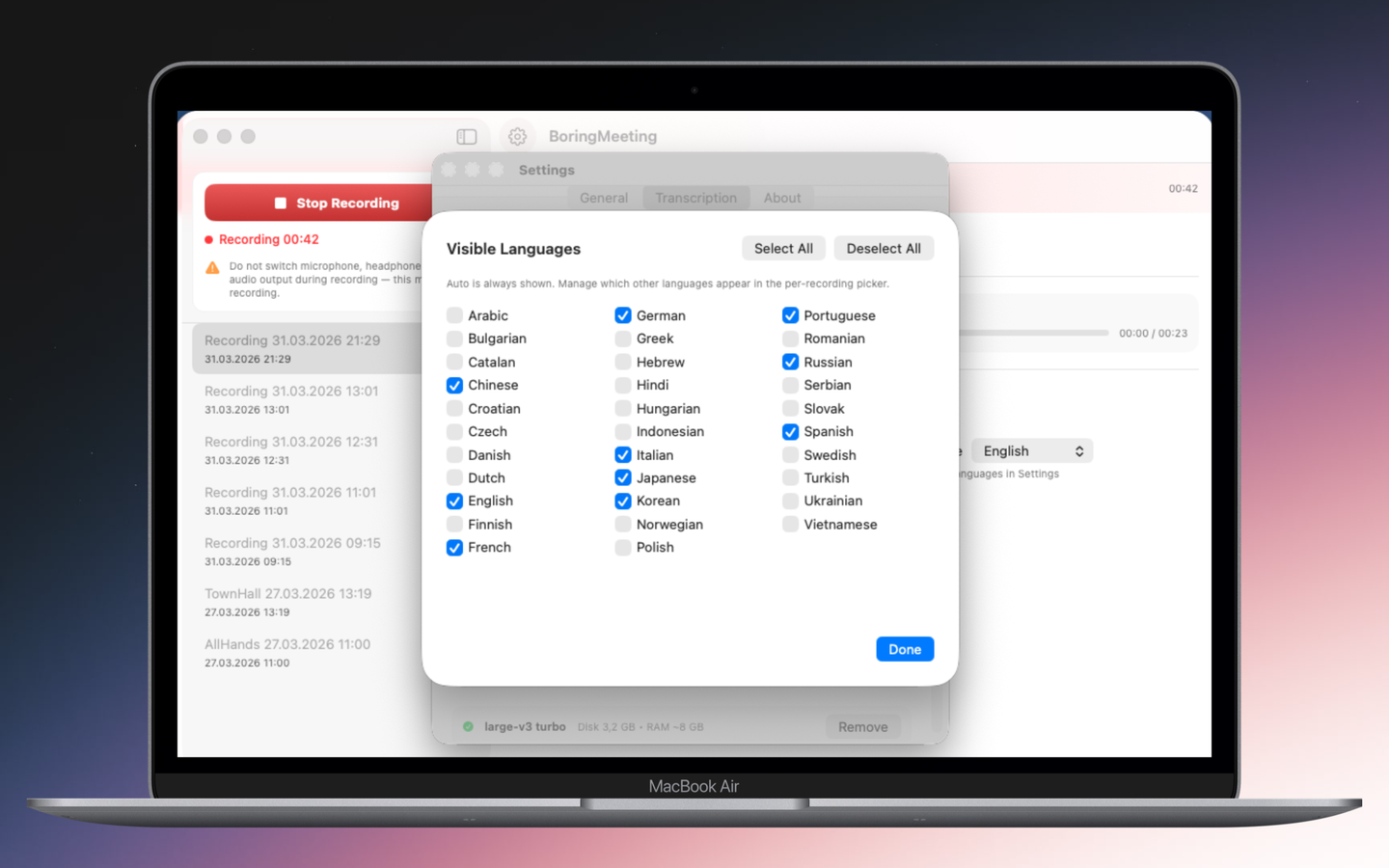Viewport: 1389px width, 868px height.
Task: Check the Swedish checkbox
Action: click(x=790, y=455)
